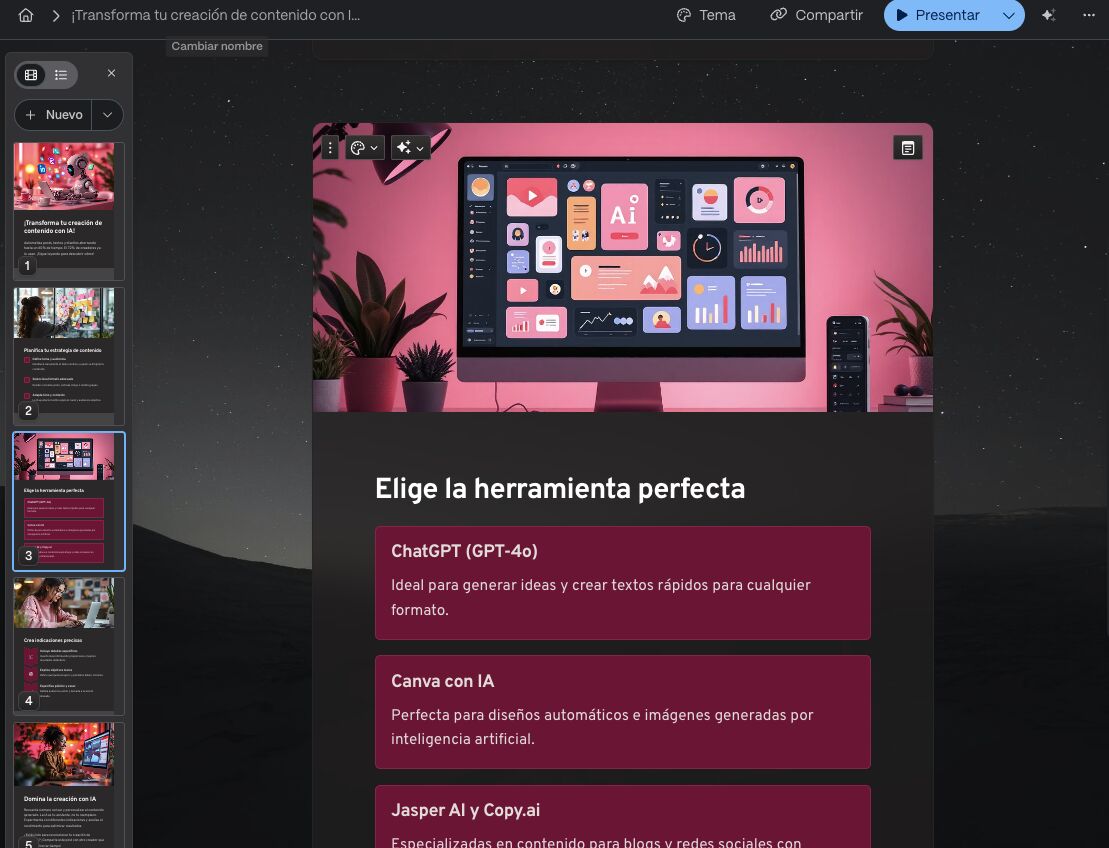This screenshot has width=1109, height=848.
Task: Open the AI sparkle icon in top bar
Action: [1049, 15]
